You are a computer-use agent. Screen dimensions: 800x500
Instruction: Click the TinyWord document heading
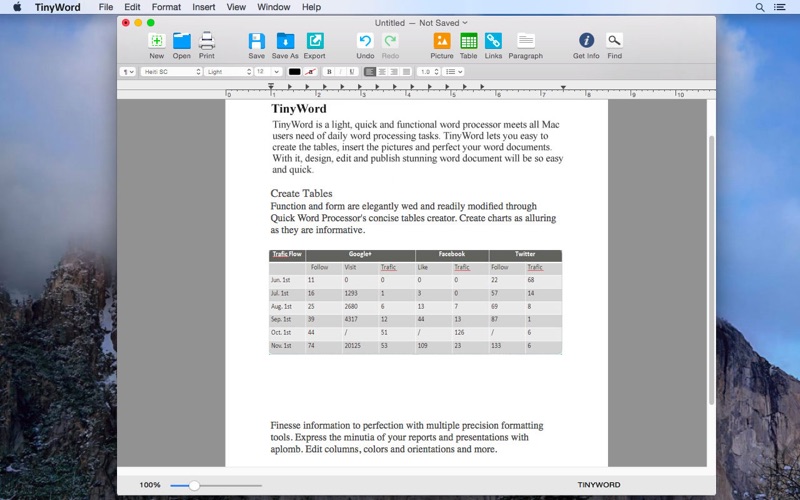[x=299, y=109]
